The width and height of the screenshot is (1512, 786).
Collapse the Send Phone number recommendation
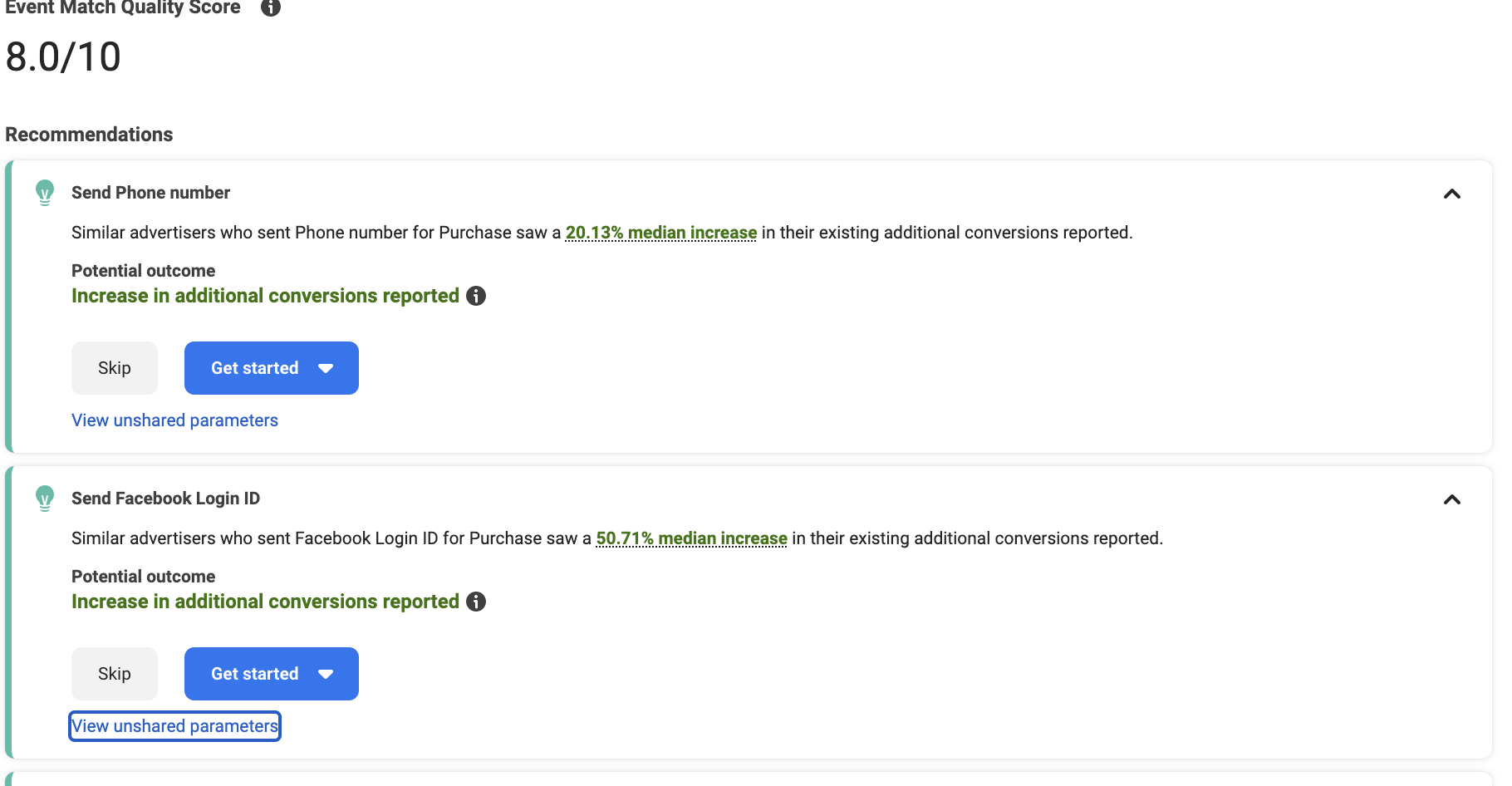pyautogui.click(x=1451, y=194)
